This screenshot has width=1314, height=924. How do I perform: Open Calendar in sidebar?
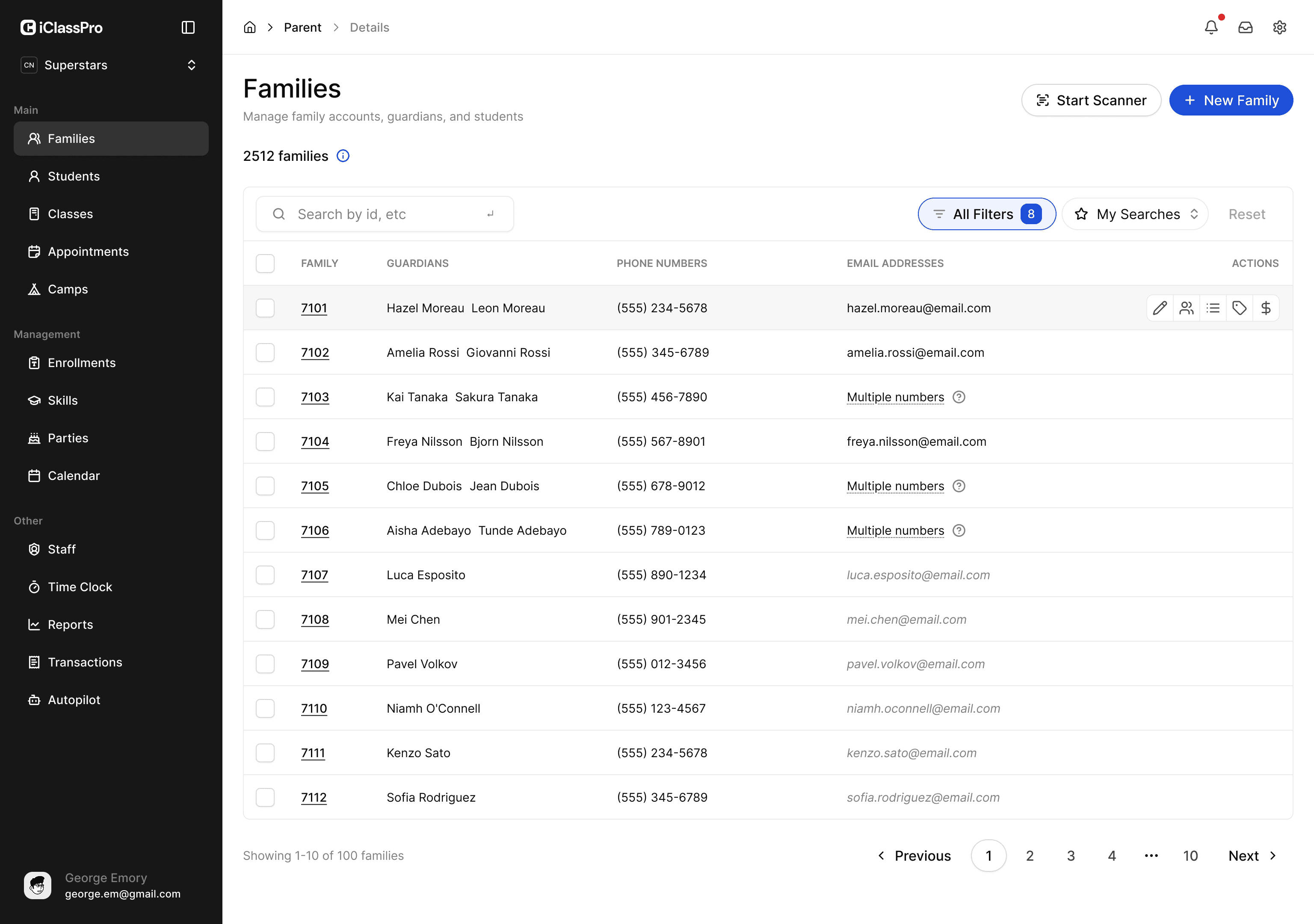point(111,476)
